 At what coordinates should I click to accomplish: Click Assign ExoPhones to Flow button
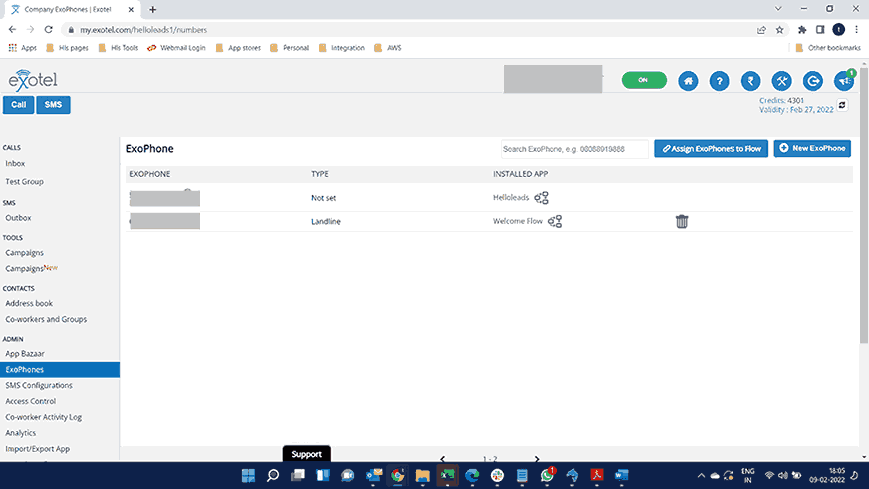pos(711,149)
